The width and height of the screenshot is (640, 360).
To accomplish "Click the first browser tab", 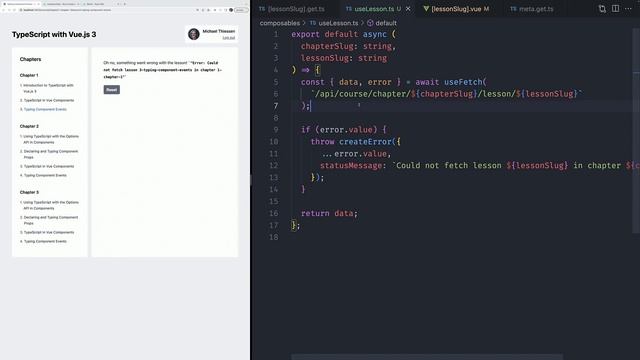I will [20, 4].
